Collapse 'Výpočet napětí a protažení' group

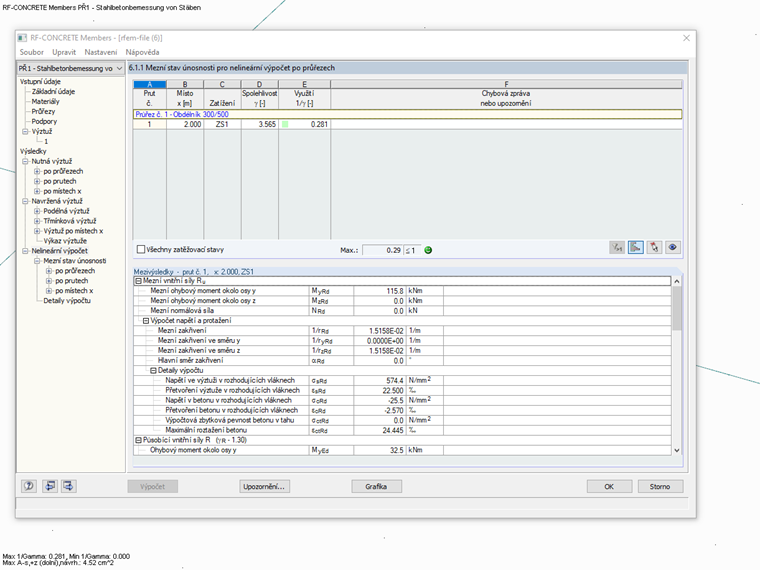(x=145, y=320)
